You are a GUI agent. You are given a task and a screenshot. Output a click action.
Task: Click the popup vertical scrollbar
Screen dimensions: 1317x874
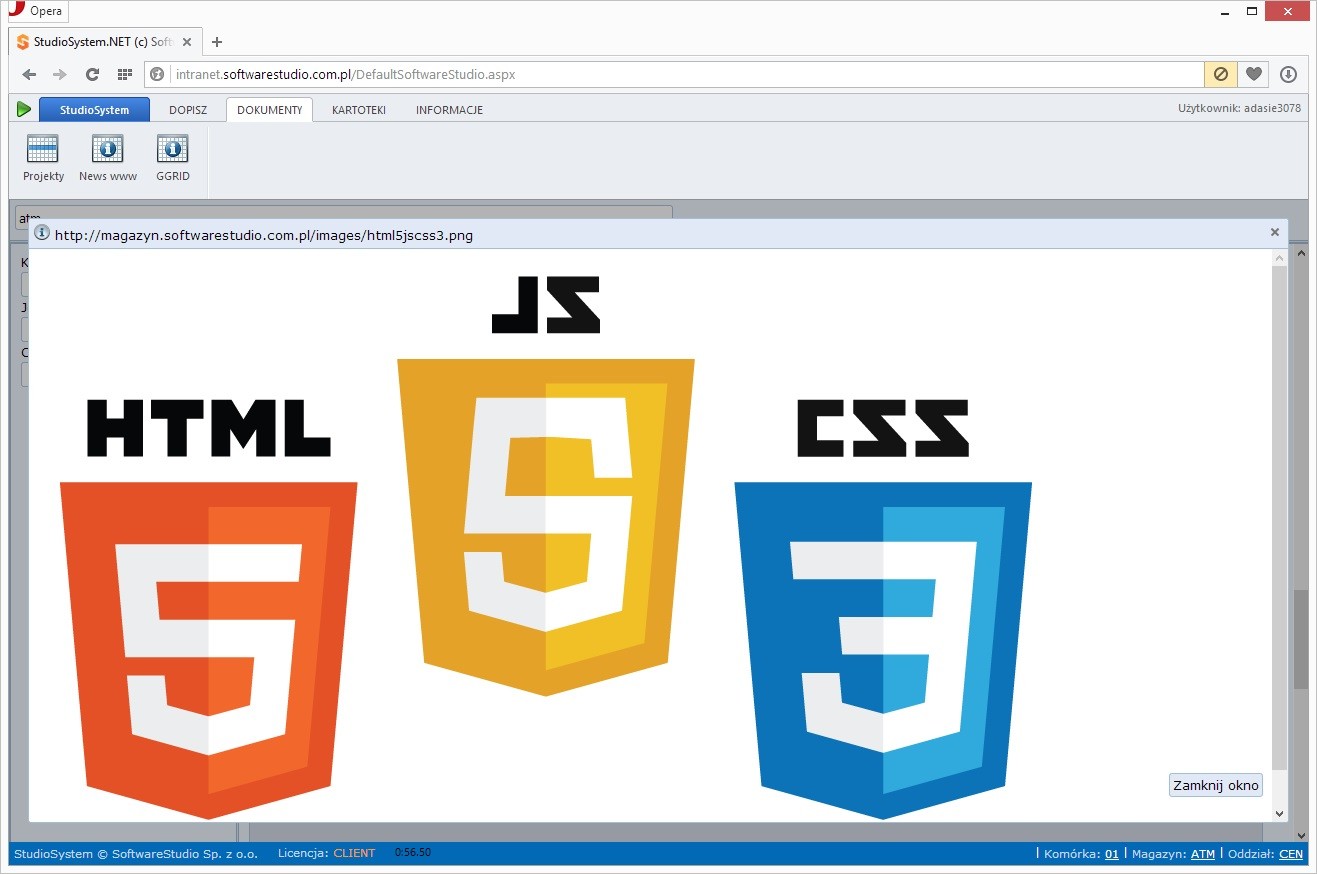tap(1279, 517)
